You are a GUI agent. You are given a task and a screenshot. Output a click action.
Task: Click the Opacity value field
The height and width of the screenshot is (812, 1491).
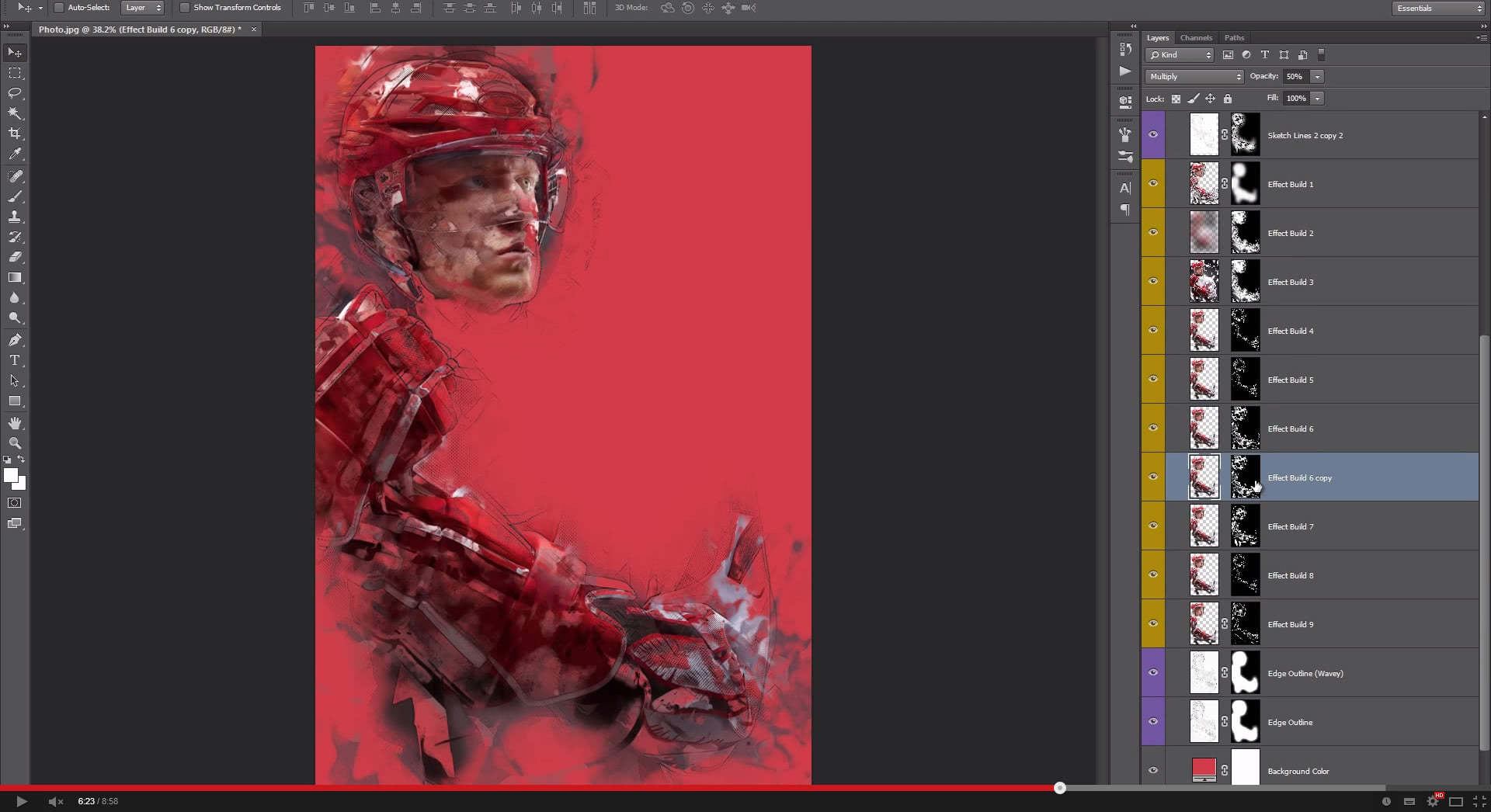pyautogui.click(x=1295, y=76)
